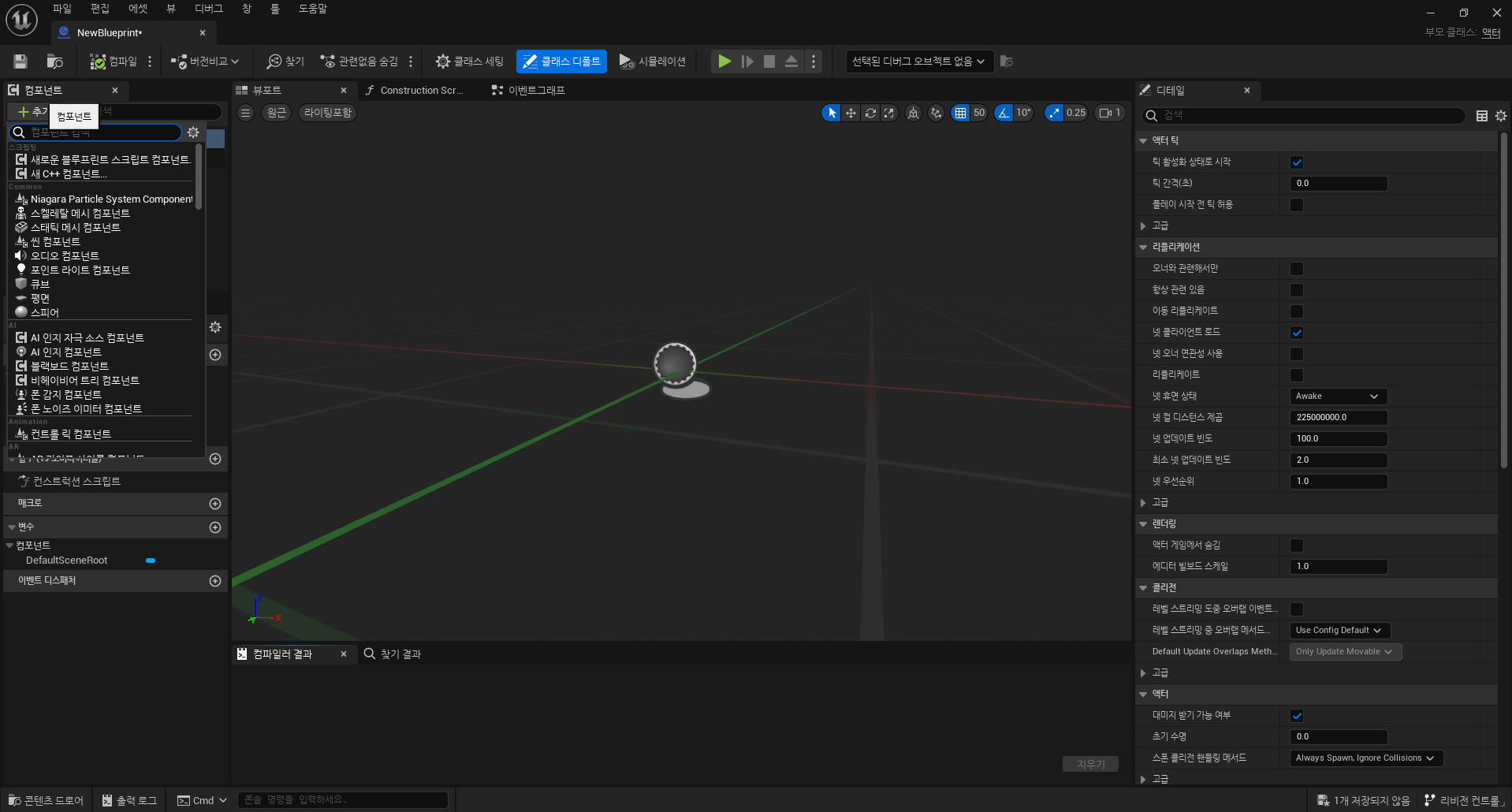Toggle scale snapping icon

point(1054,113)
